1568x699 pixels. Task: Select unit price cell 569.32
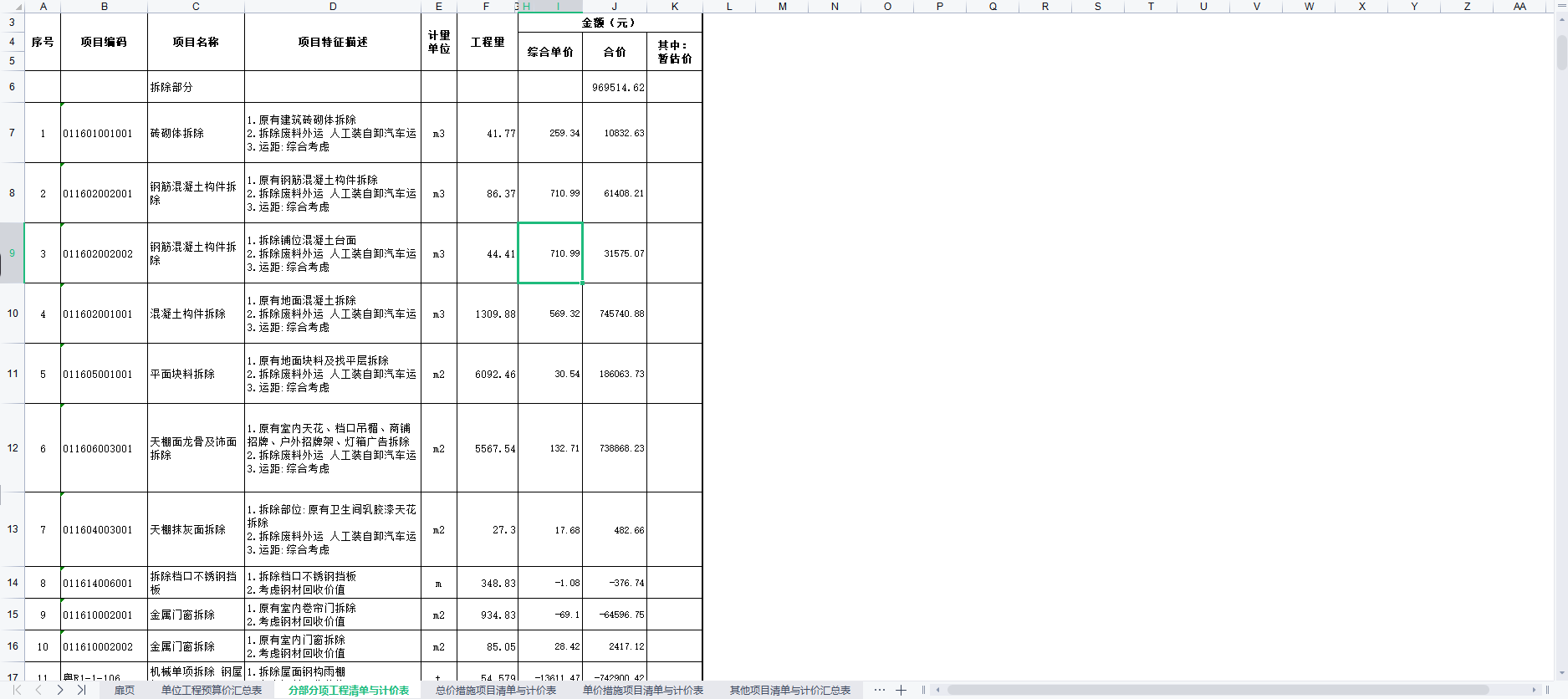click(550, 314)
